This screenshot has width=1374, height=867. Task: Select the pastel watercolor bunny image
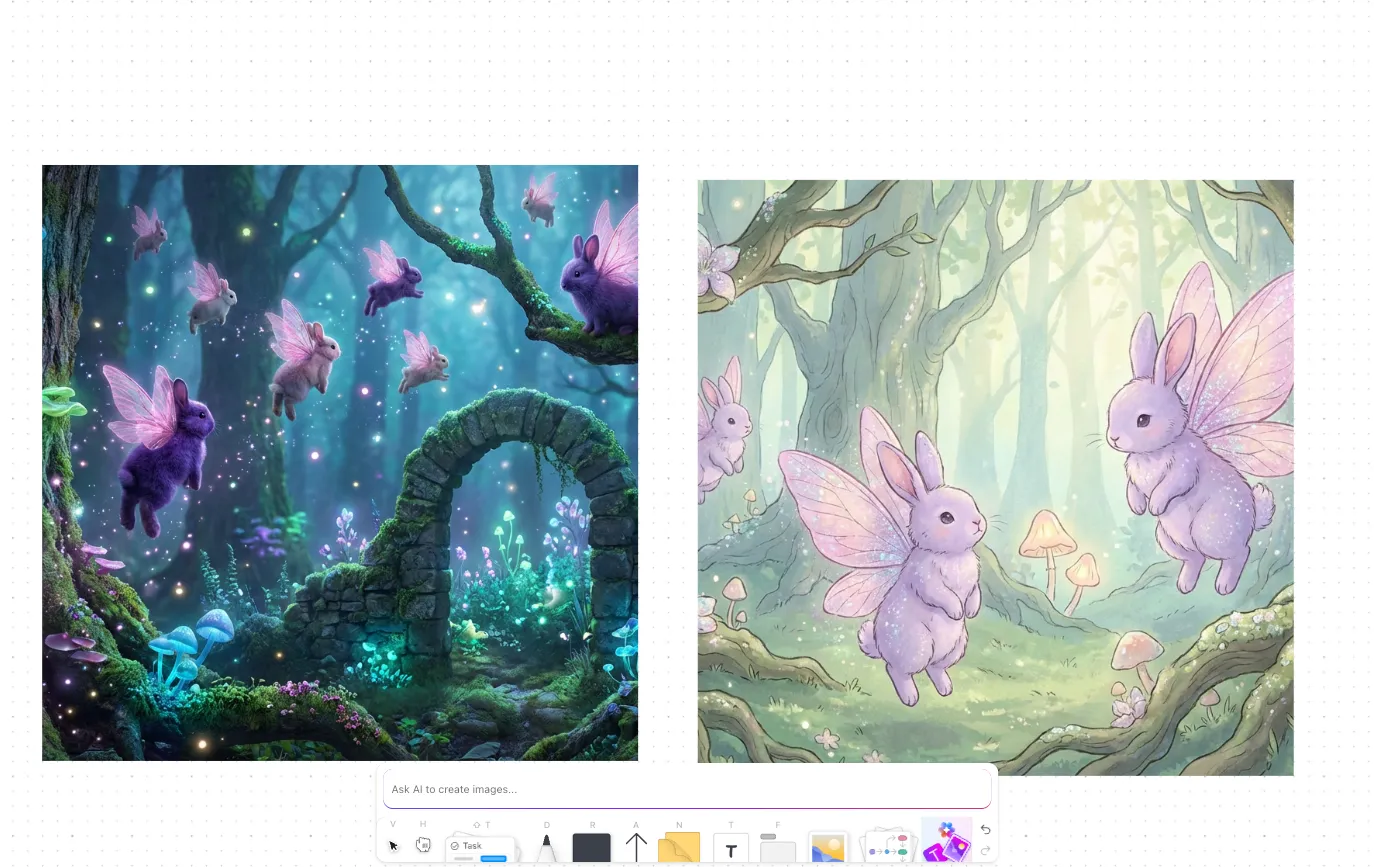995,478
